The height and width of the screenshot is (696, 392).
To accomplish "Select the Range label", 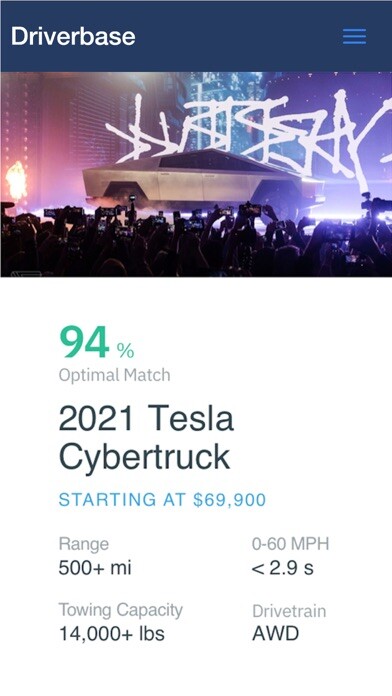I will [84, 544].
